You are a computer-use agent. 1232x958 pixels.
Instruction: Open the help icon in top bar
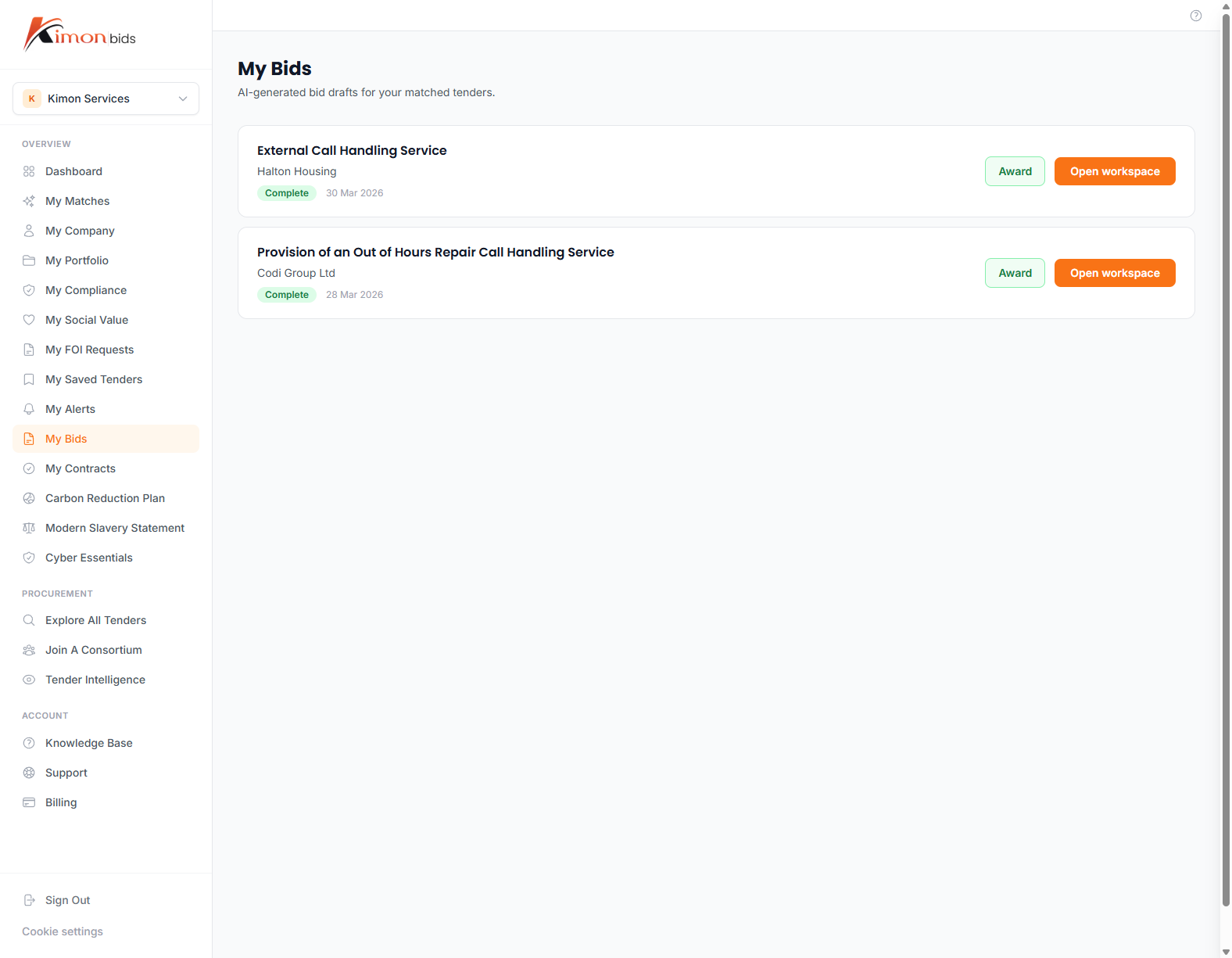coord(1196,16)
